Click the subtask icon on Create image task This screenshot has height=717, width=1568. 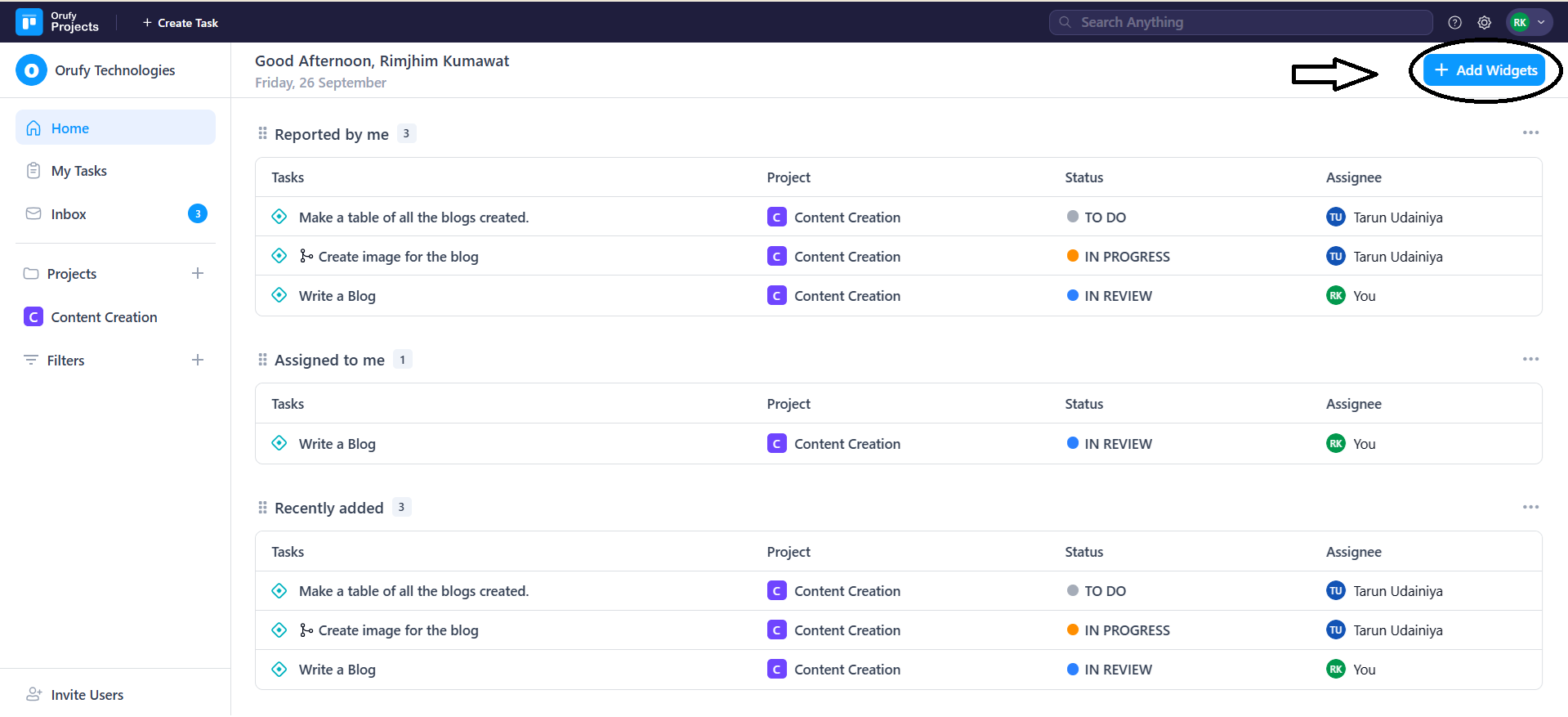click(306, 256)
